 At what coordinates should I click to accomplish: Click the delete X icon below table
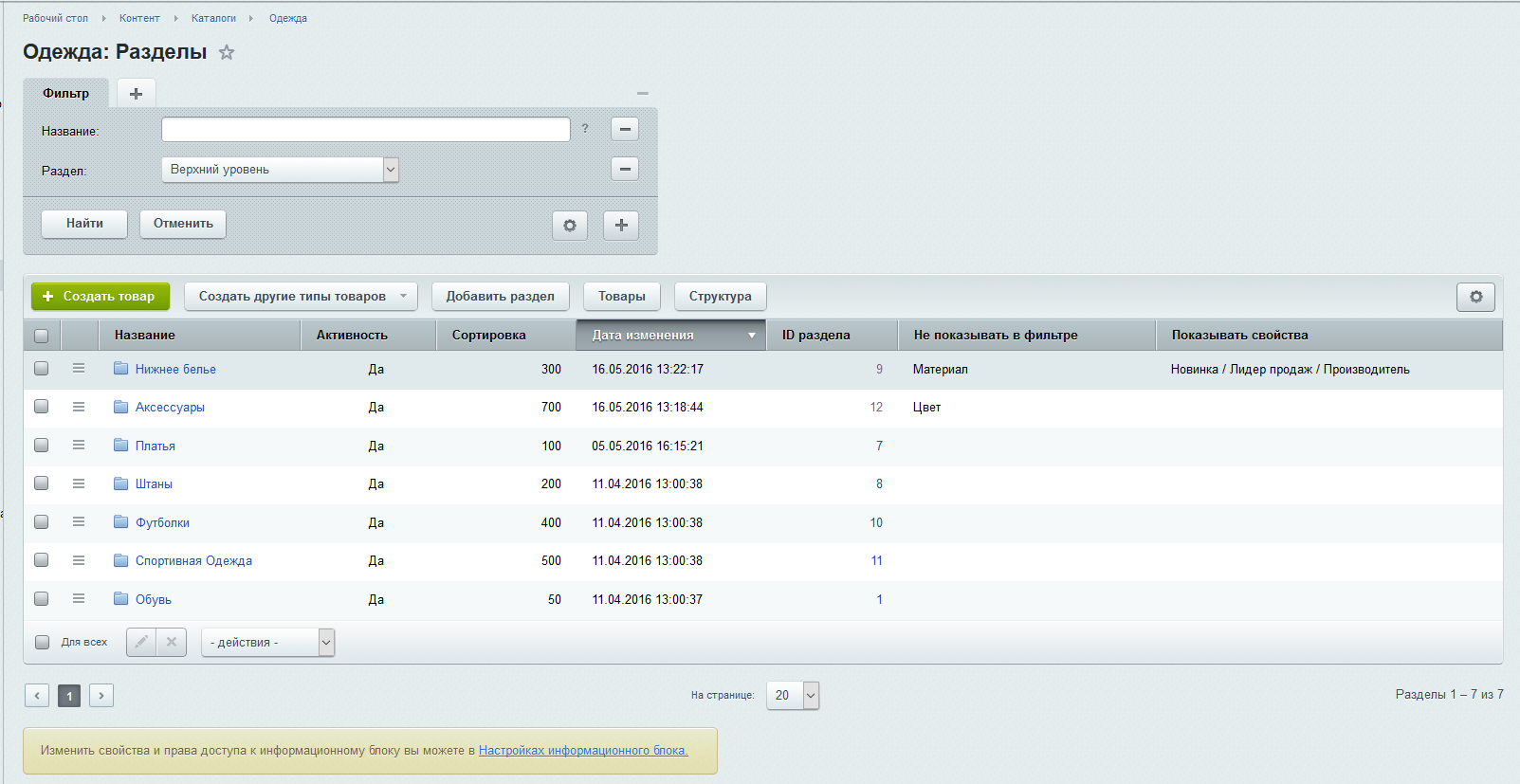172,642
